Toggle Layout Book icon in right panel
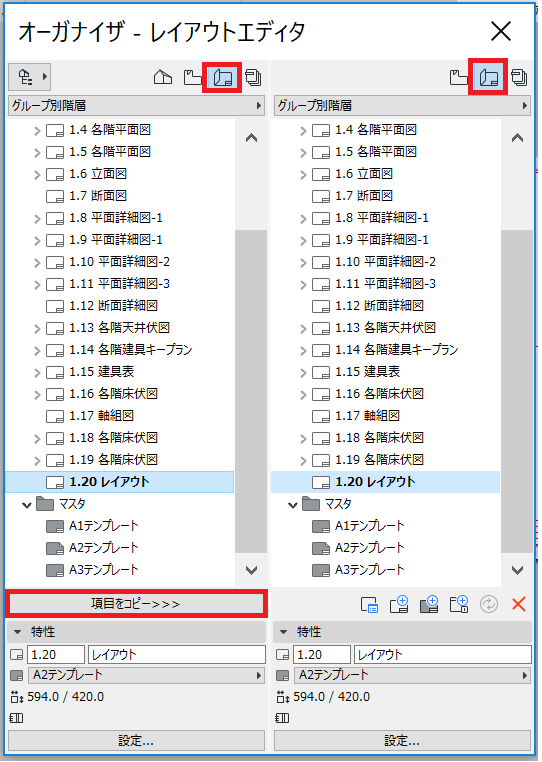The image size is (542, 762). [x=489, y=77]
